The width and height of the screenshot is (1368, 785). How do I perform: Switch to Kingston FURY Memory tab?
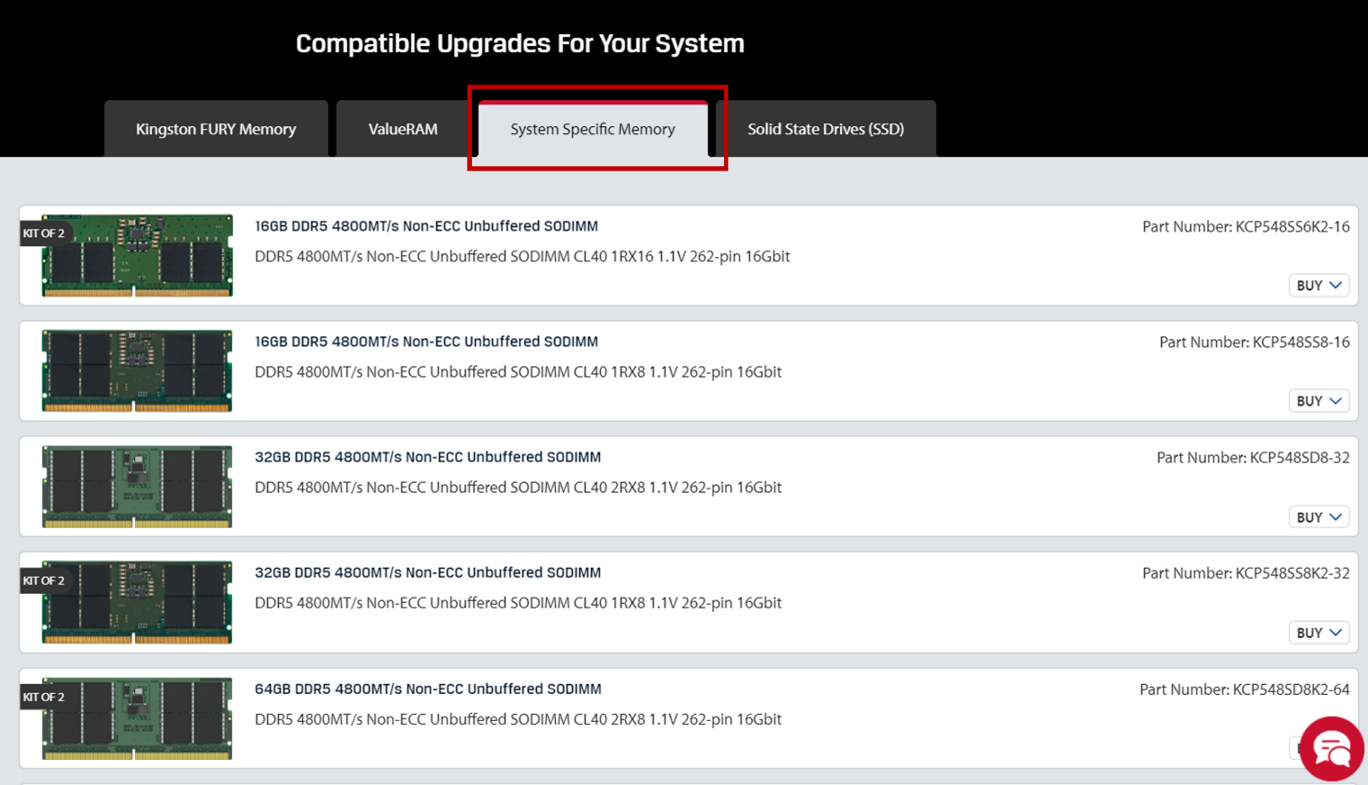pyautogui.click(x=216, y=129)
